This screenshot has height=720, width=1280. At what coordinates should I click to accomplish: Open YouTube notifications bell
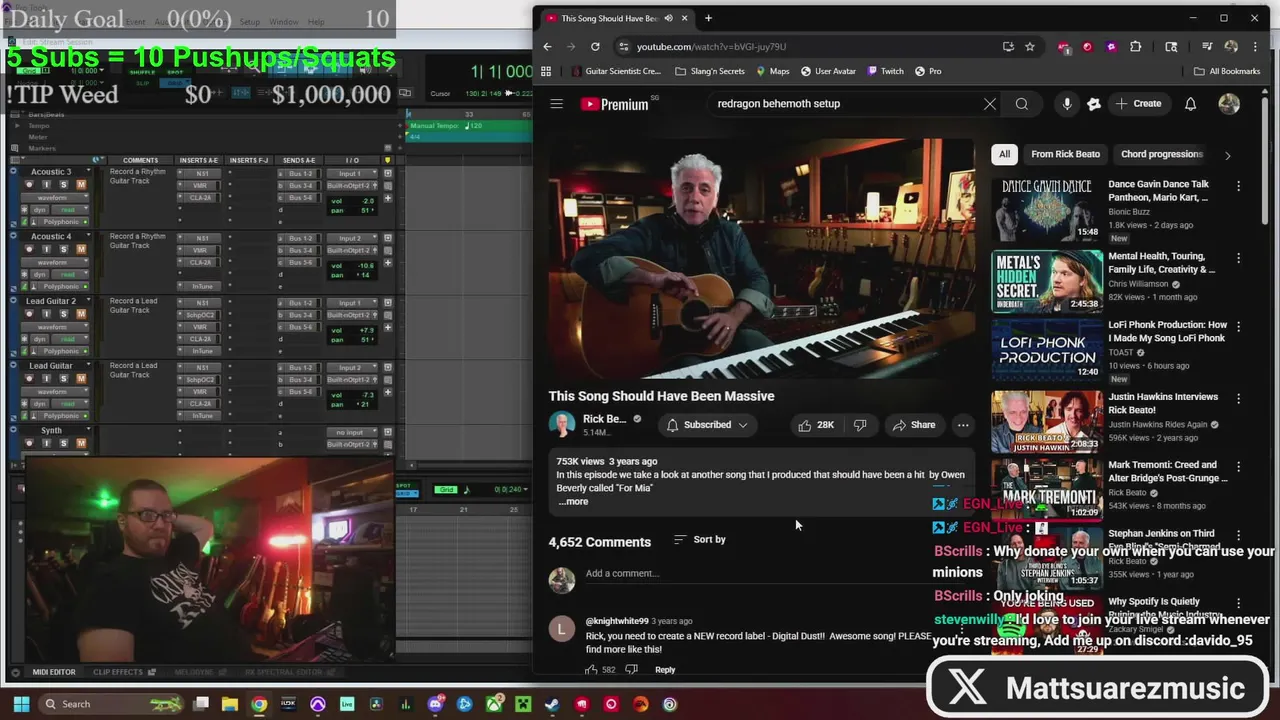pyautogui.click(x=1190, y=104)
